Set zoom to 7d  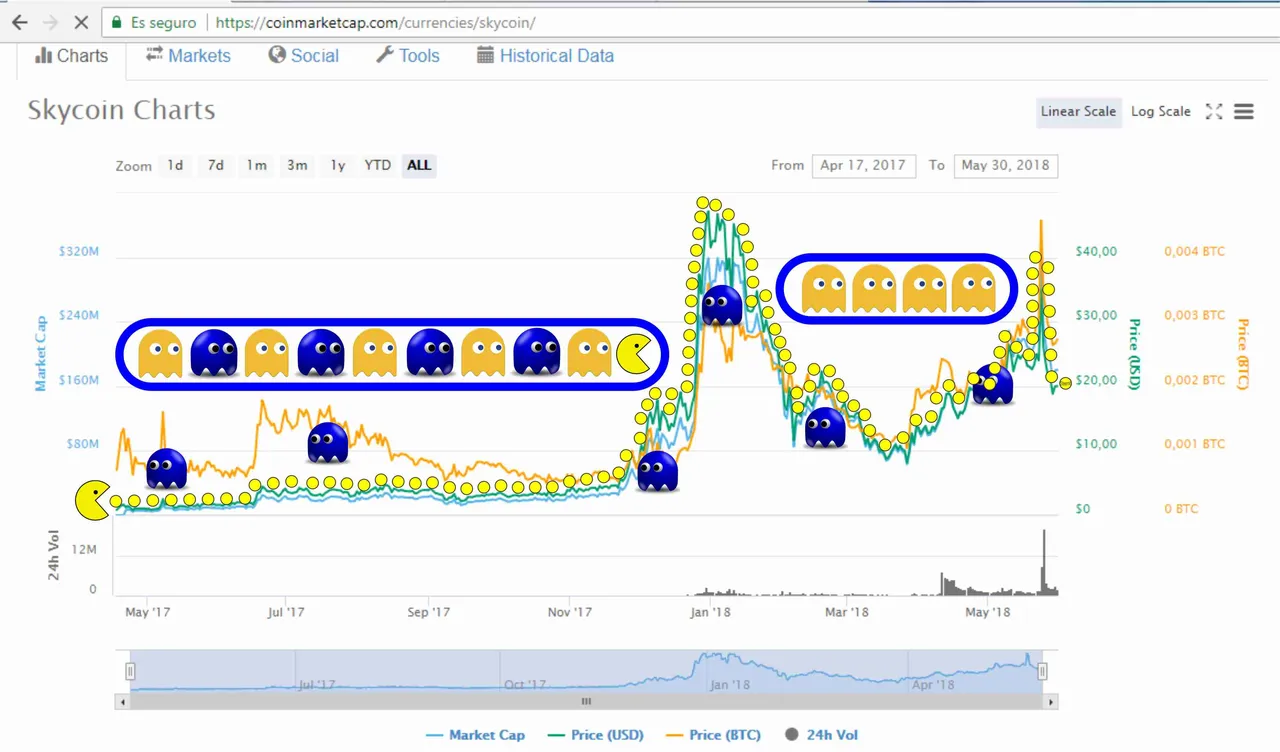(216, 165)
